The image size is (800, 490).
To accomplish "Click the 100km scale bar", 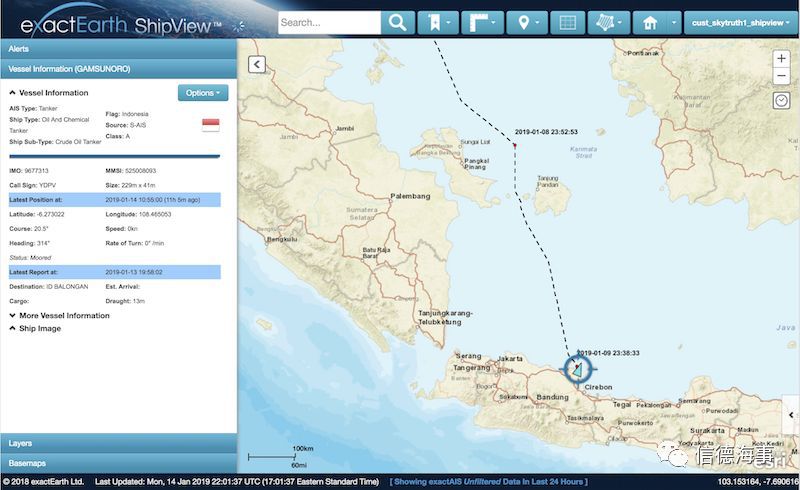I will click(x=272, y=457).
